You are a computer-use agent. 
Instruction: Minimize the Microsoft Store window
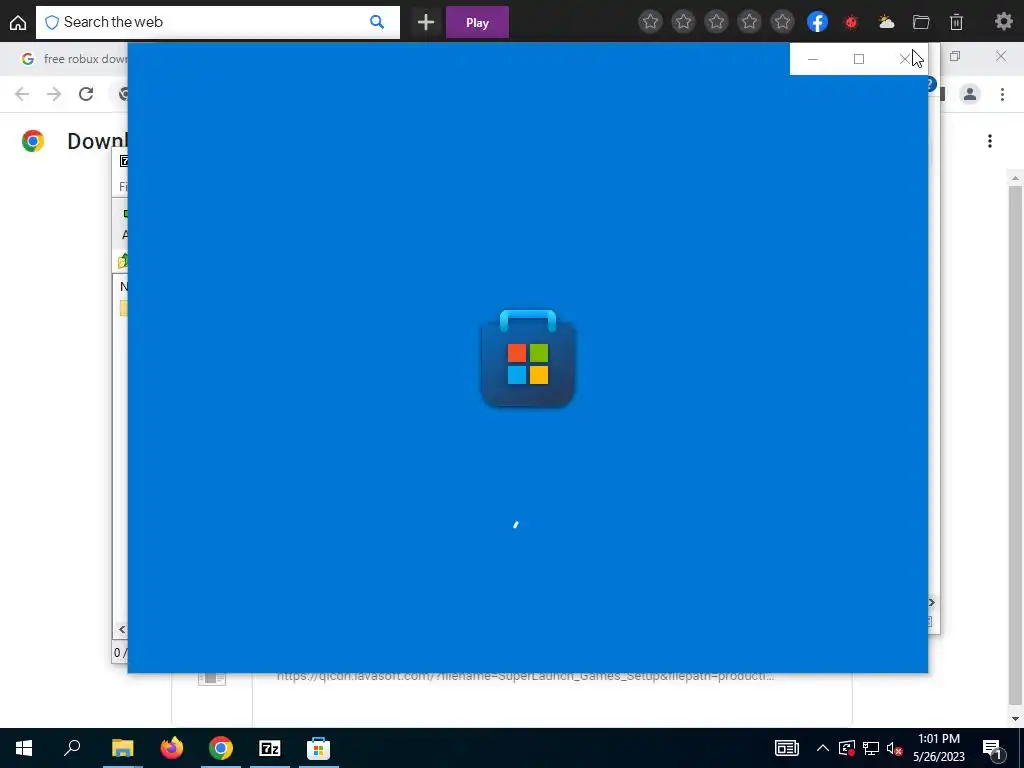812,59
